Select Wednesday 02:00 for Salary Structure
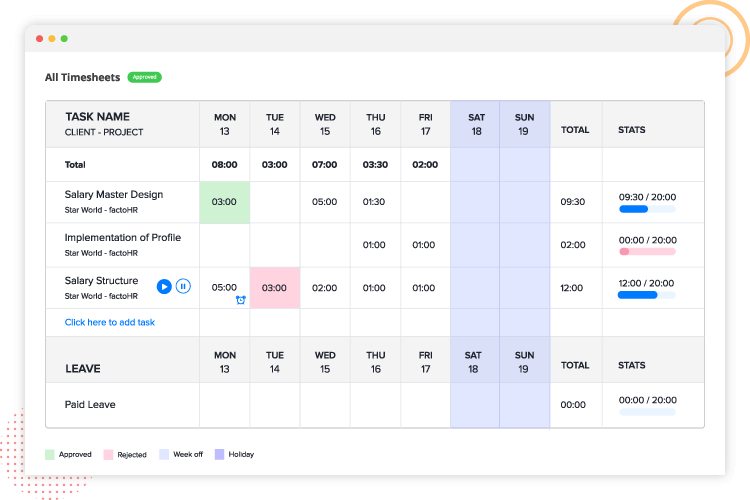This screenshot has width=750, height=500. (324, 288)
